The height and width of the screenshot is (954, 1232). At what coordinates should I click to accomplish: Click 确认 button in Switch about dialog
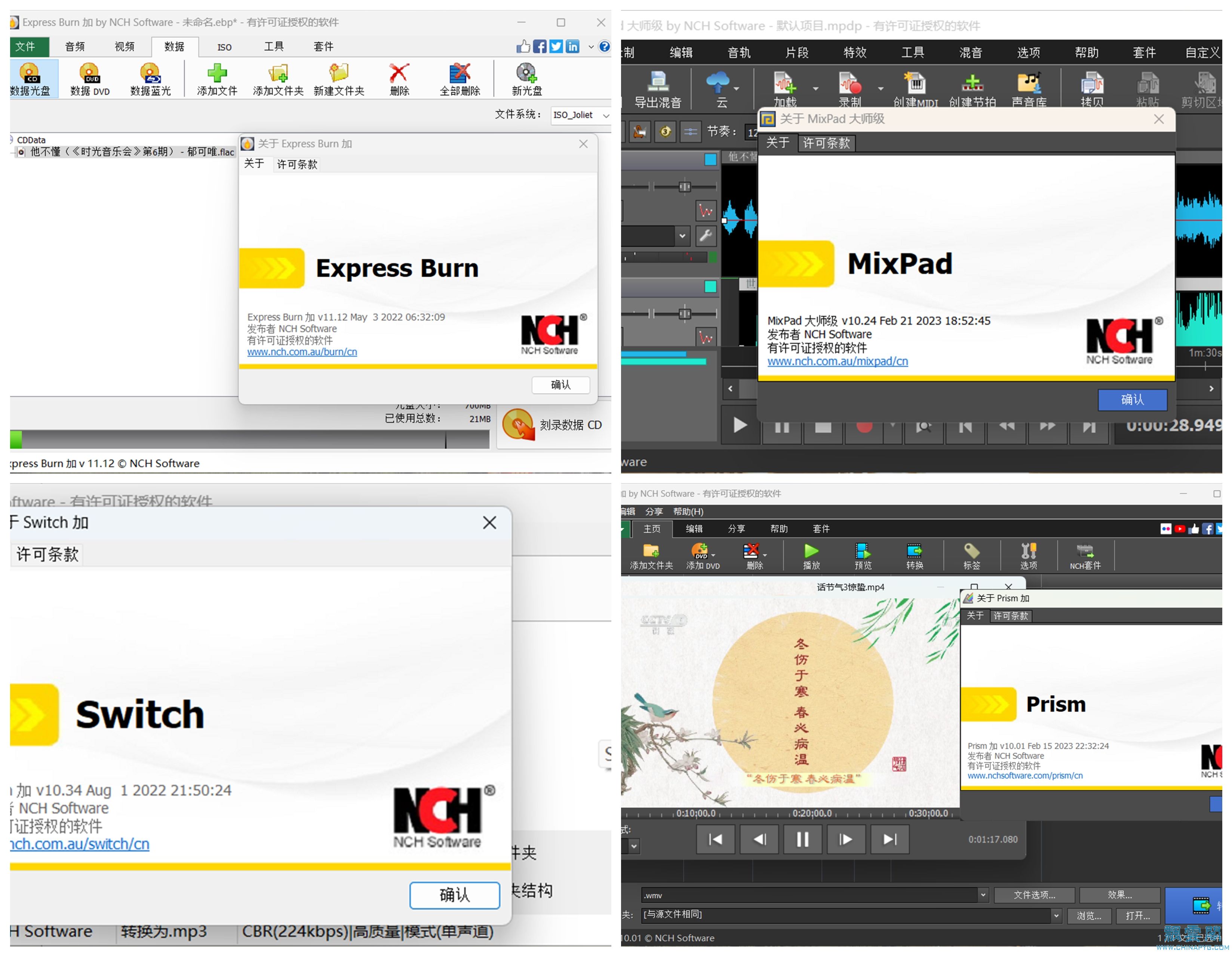pos(455,895)
